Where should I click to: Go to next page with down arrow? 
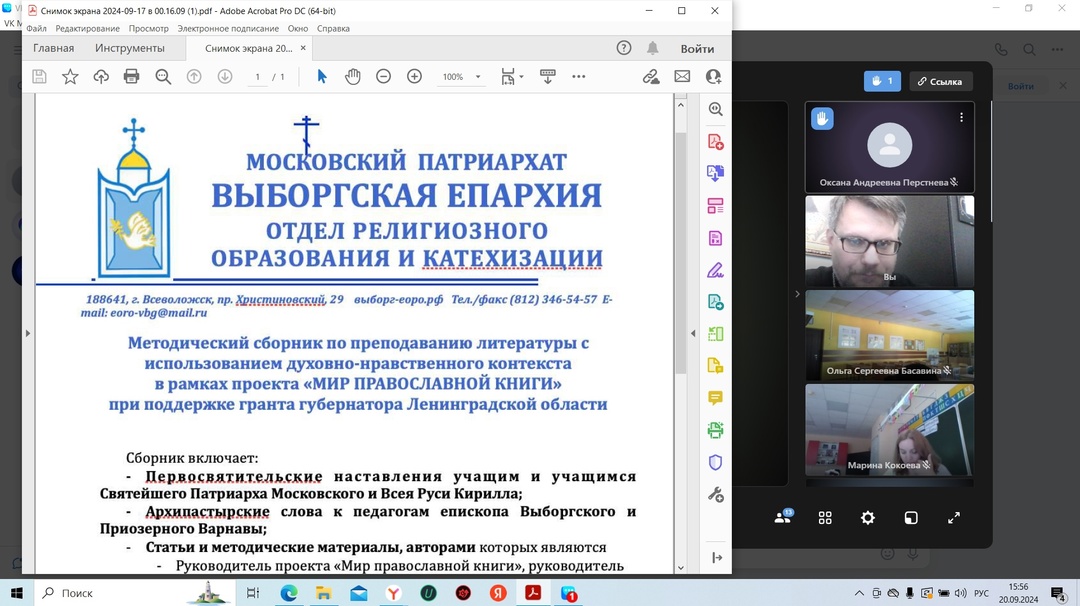pos(225,76)
